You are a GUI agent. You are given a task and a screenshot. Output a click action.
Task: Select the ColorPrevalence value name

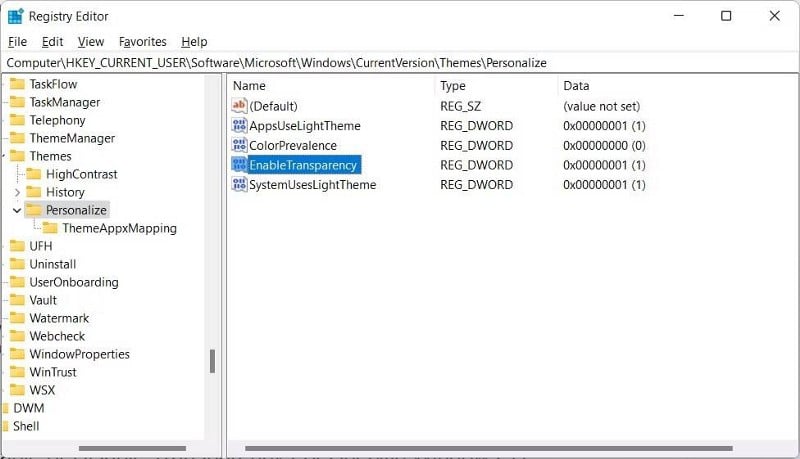(293, 145)
